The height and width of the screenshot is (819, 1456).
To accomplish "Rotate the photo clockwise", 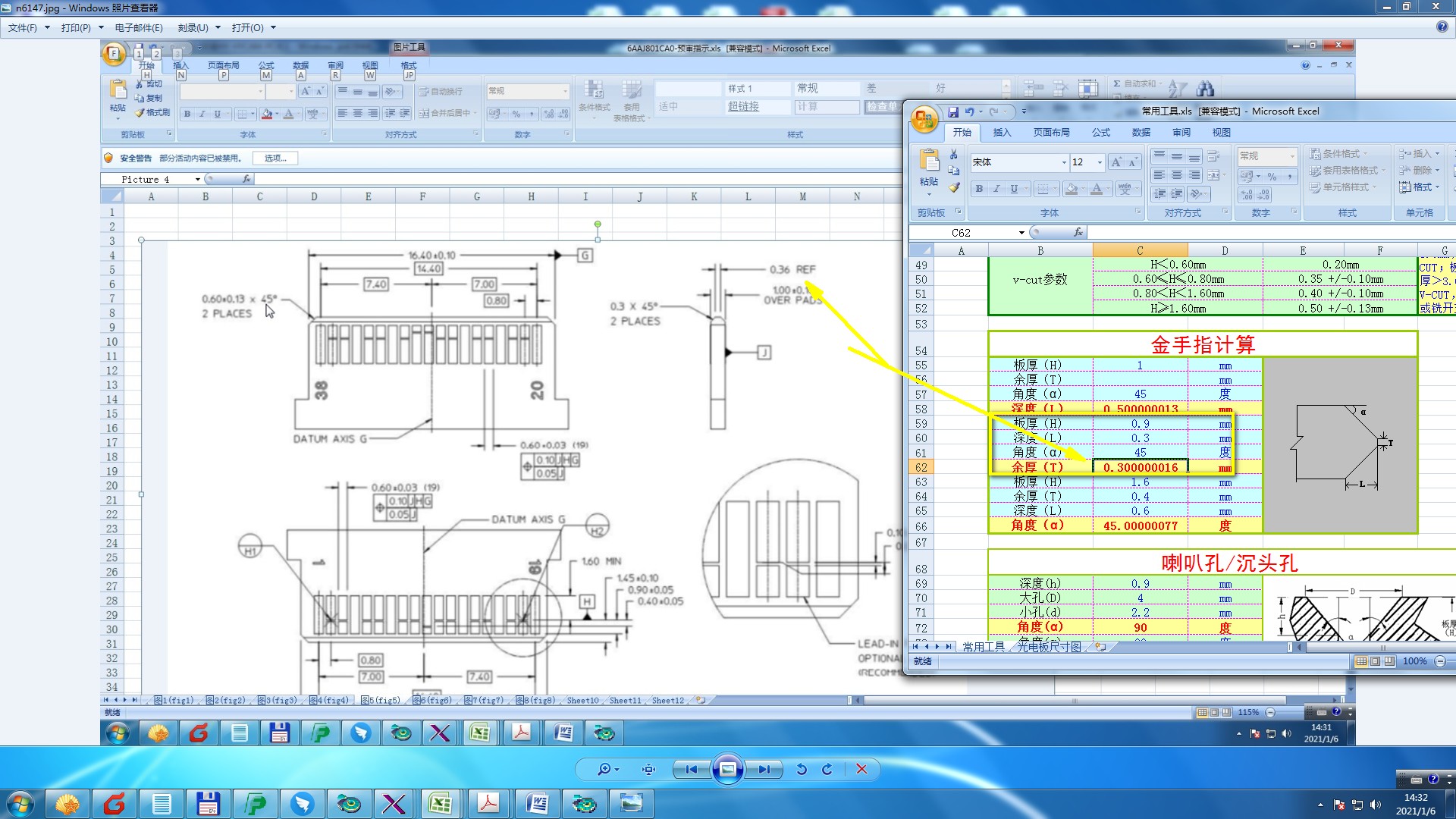I will point(827,769).
